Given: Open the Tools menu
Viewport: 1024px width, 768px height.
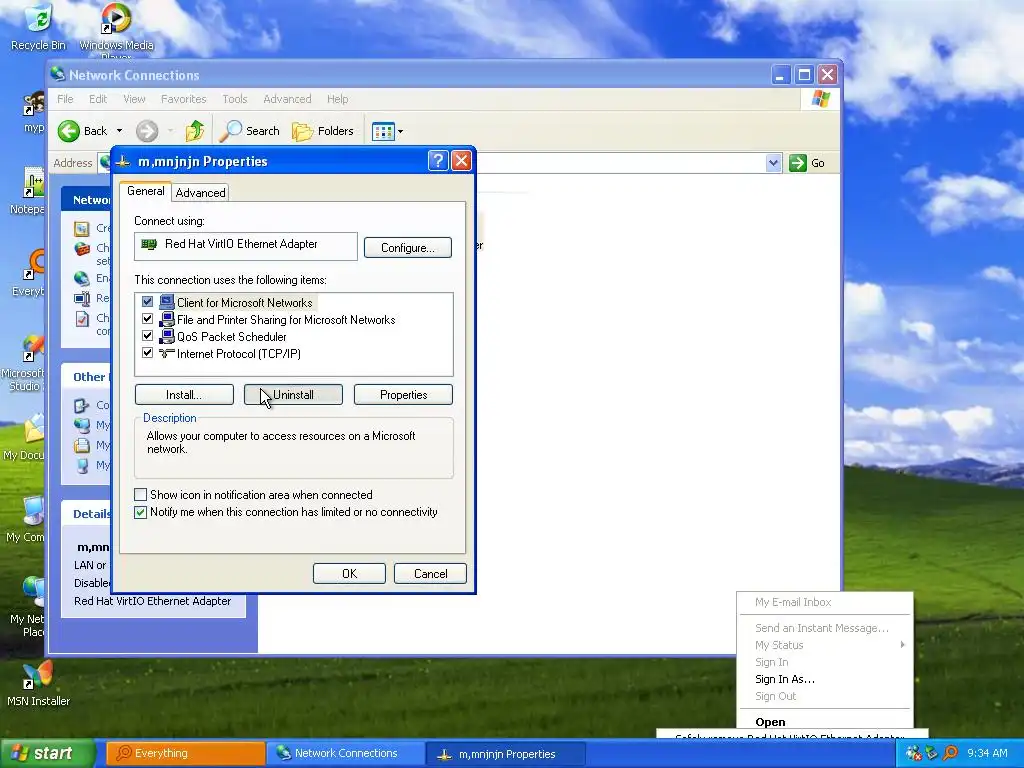Looking at the screenshot, I should pos(234,99).
